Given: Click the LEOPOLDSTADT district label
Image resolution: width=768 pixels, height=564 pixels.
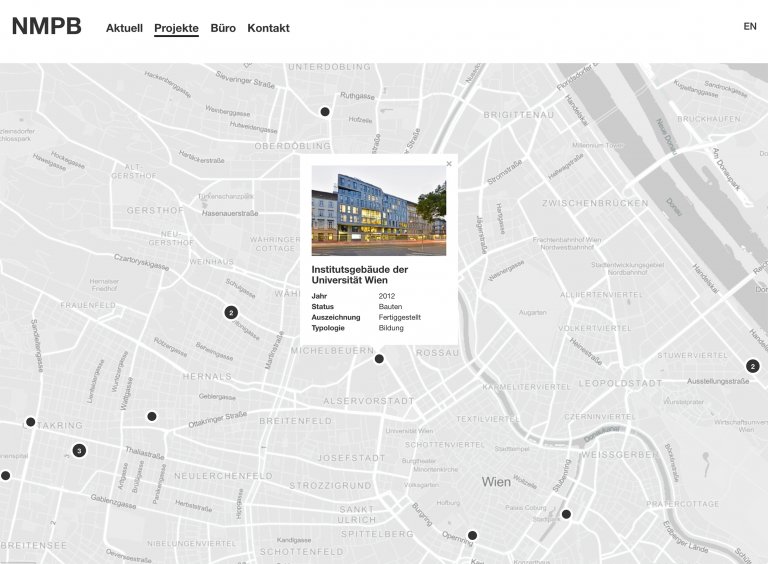Looking at the screenshot, I should pos(621,383).
